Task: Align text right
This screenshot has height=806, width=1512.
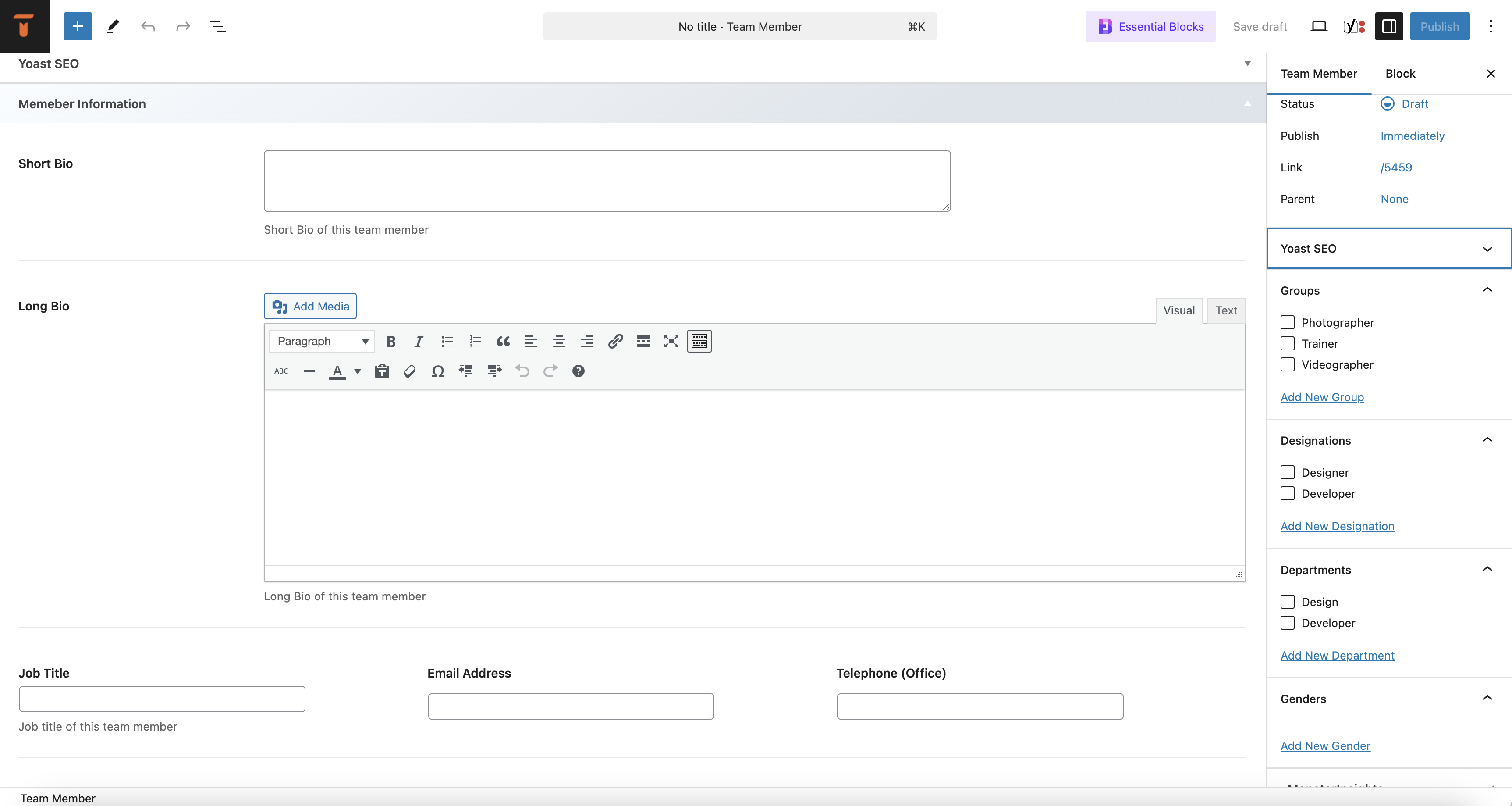Action: click(x=587, y=341)
